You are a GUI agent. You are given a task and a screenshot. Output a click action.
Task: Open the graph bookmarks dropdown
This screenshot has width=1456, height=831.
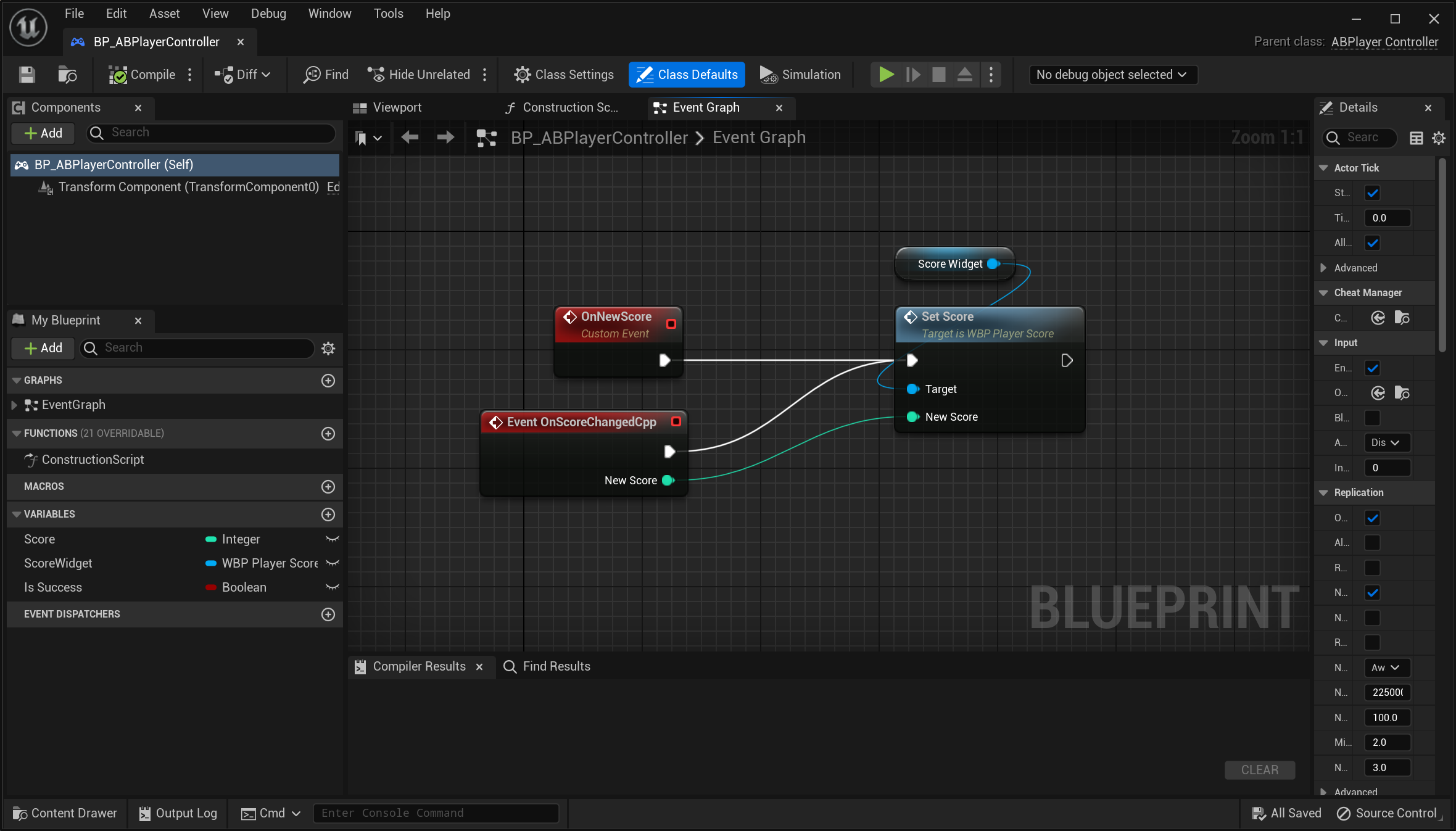[x=368, y=138]
